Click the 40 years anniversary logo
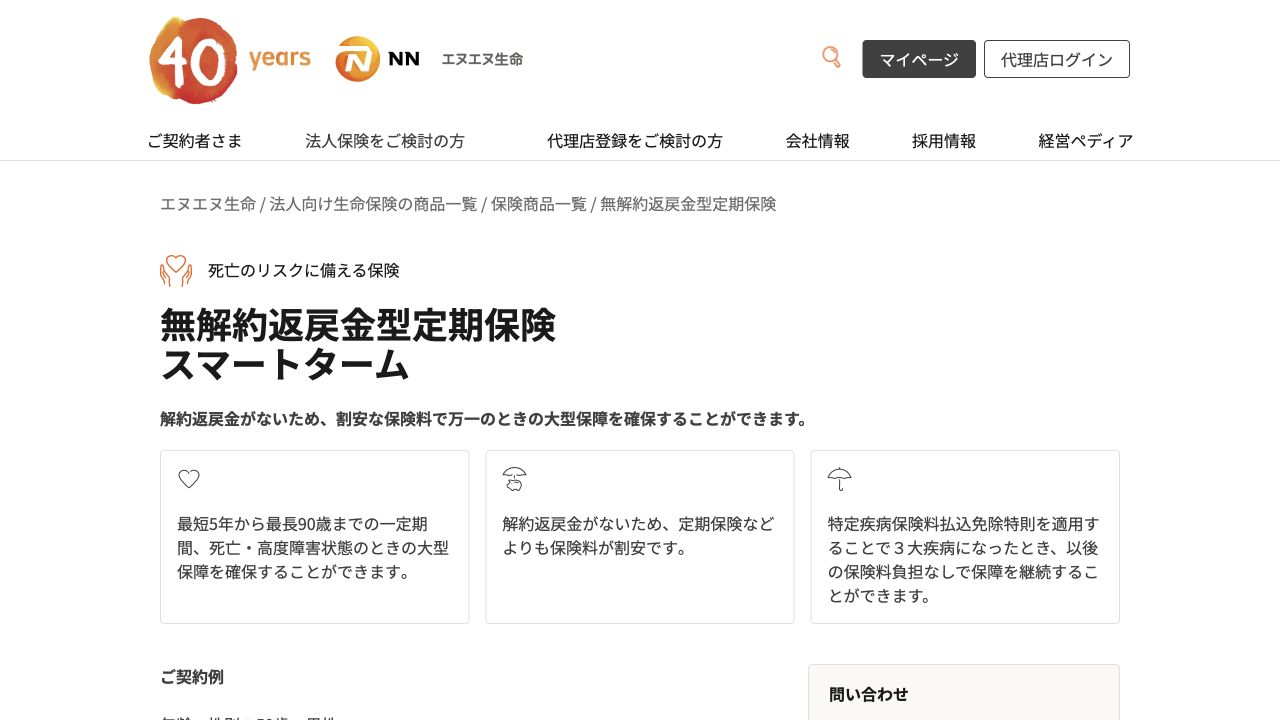Image resolution: width=1280 pixels, height=720 pixels. click(x=230, y=60)
